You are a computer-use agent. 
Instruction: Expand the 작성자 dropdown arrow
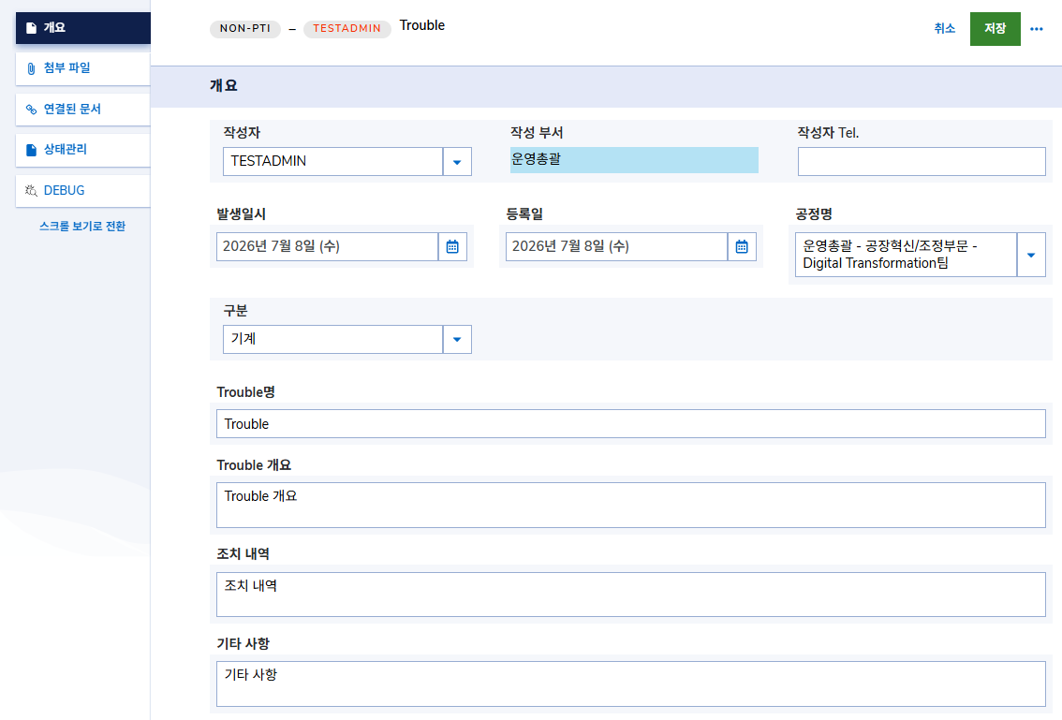tap(457, 162)
